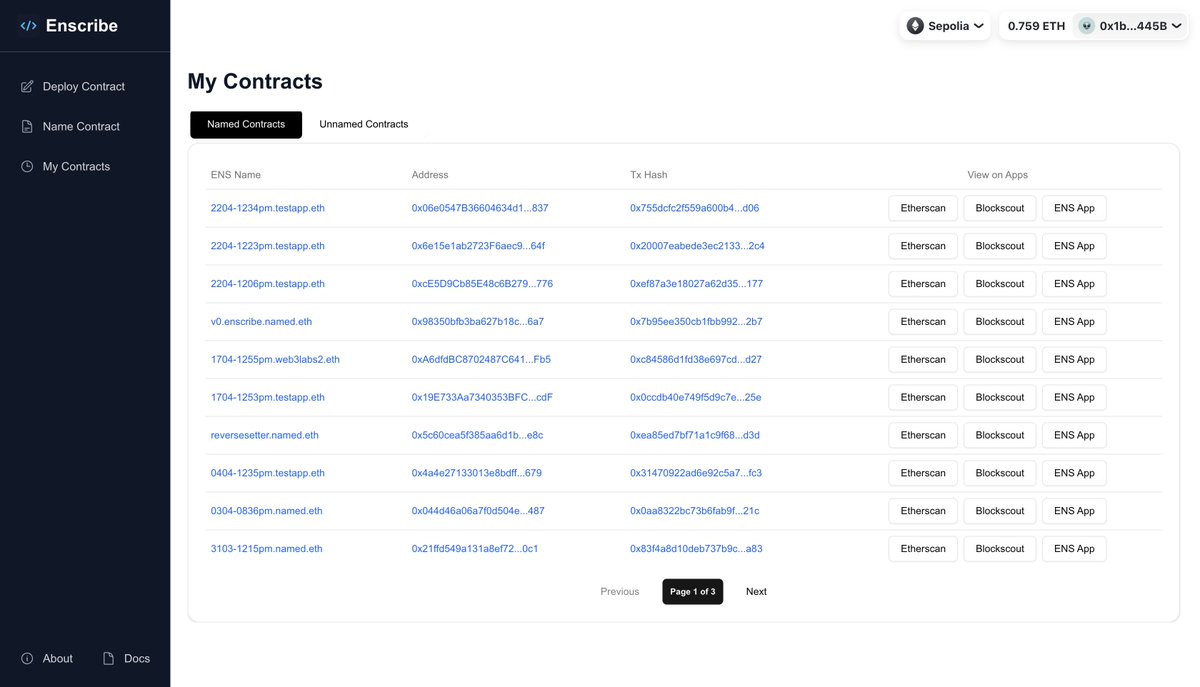Open the 2204-1223pm.testapp.eth ENS name
The height and width of the screenshot is (687, 1200).
point(268,246)
